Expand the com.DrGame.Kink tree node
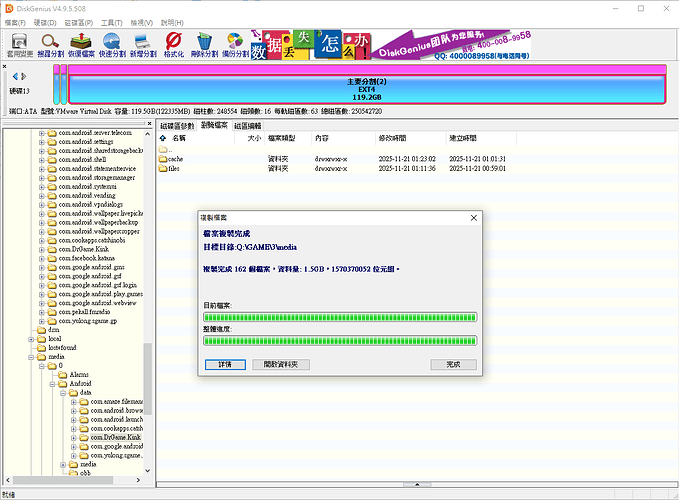Viewport: 679px width, 500px height. coord(73,437)
